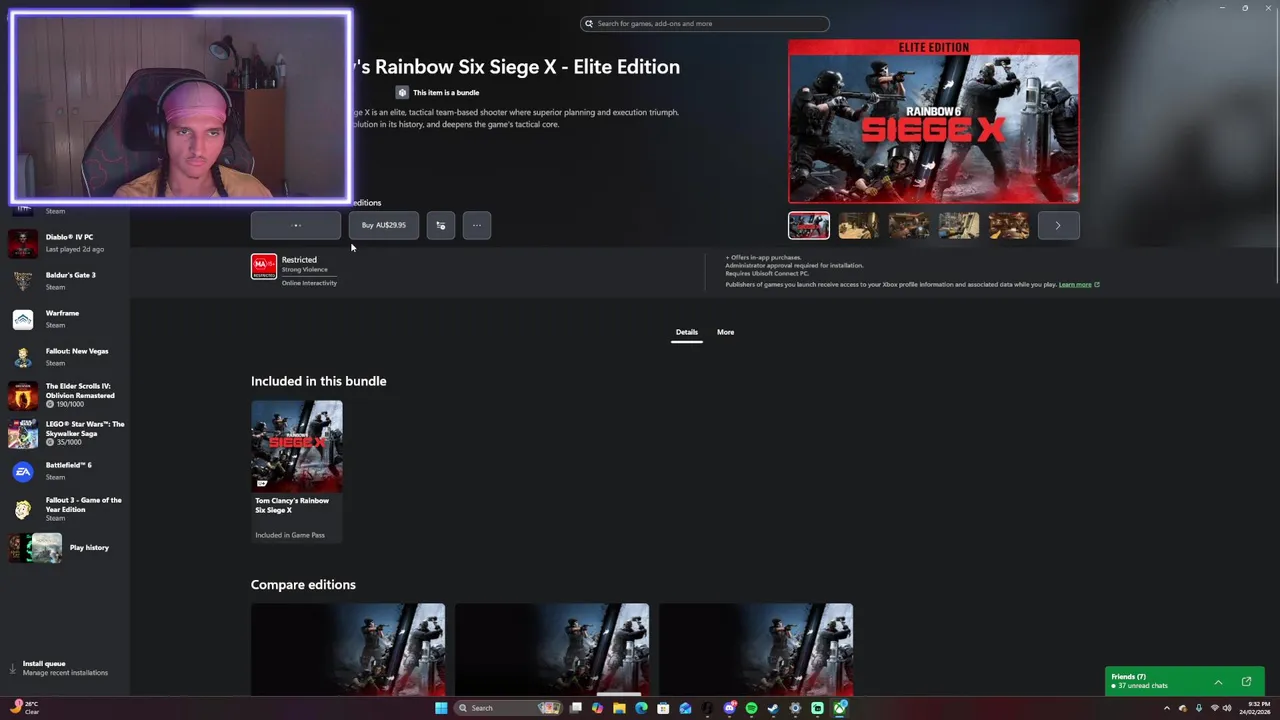Open the large Siege X hero image
The image size is (1280, 720).
pos(934,122)
